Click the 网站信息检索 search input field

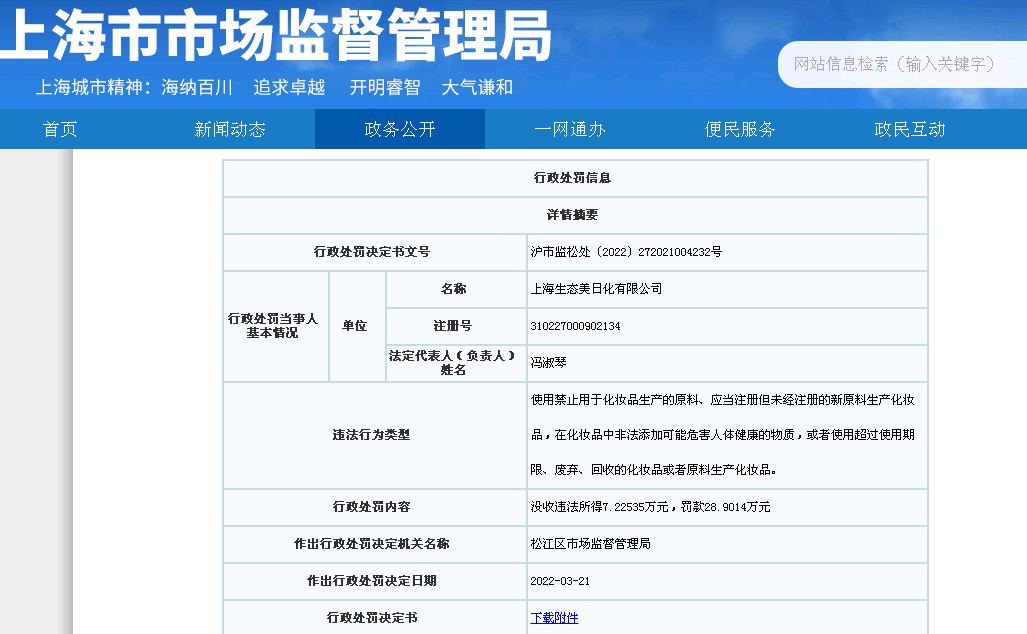coord(903,64)
